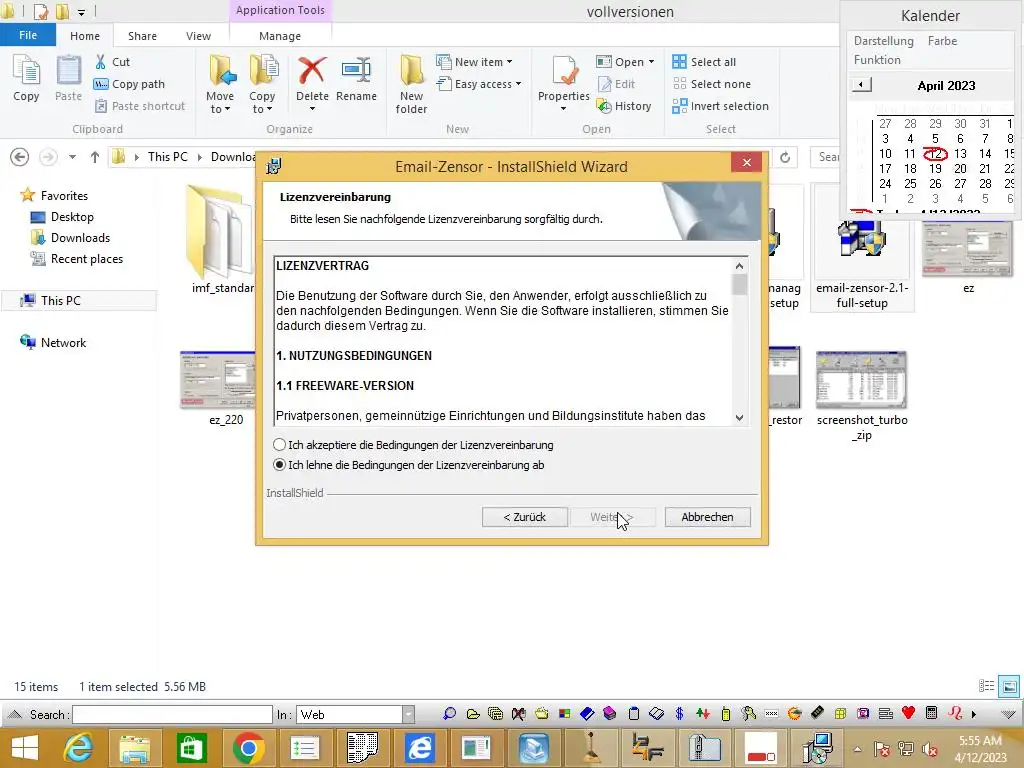1024x768 pixels.
Task: Select Desktop in Favorites sidebar
Action: click(x=62, y=217)
